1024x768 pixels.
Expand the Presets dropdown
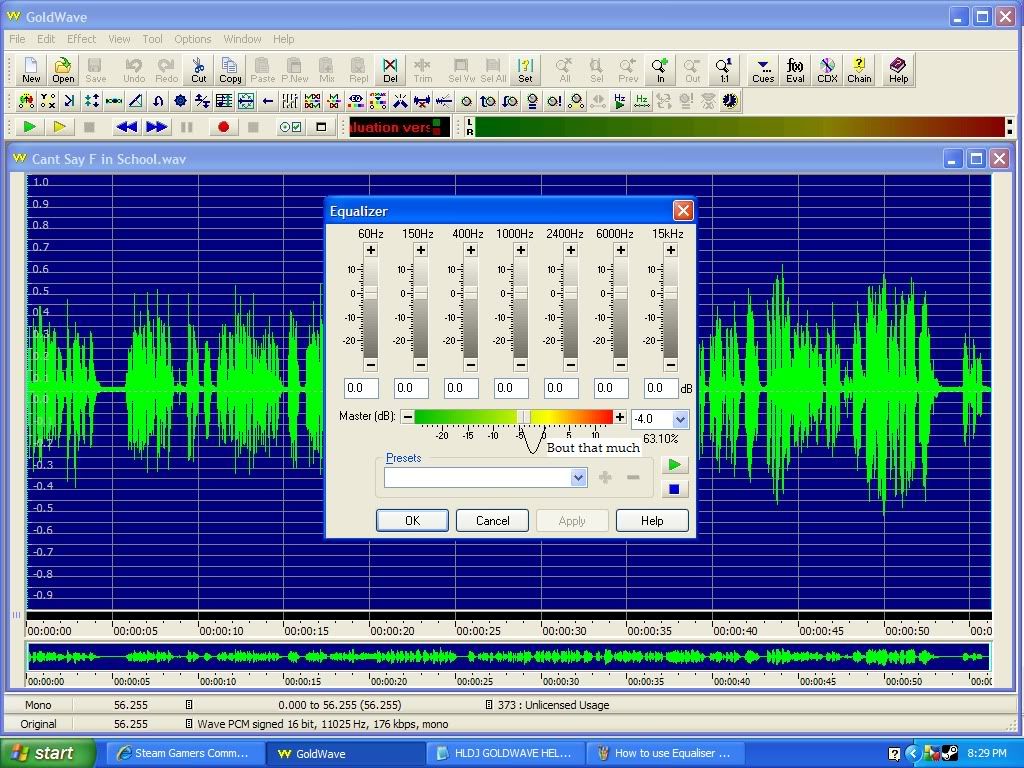tap(578, 478)
